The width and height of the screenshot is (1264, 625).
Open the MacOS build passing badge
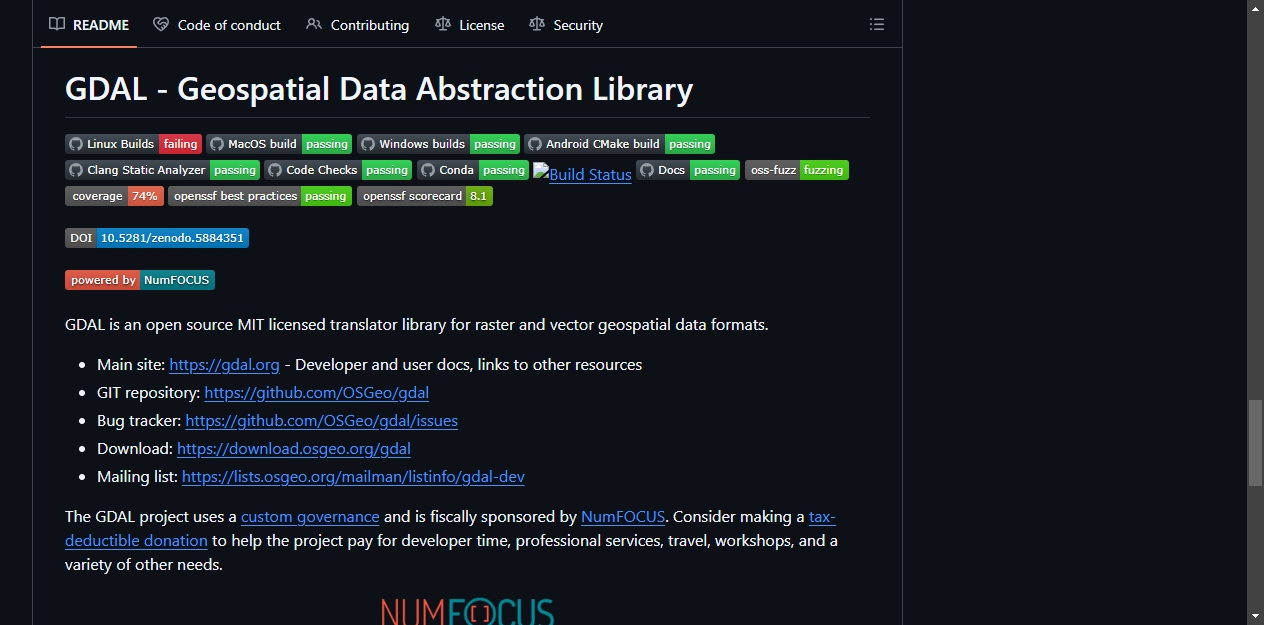tap(279, 144)
